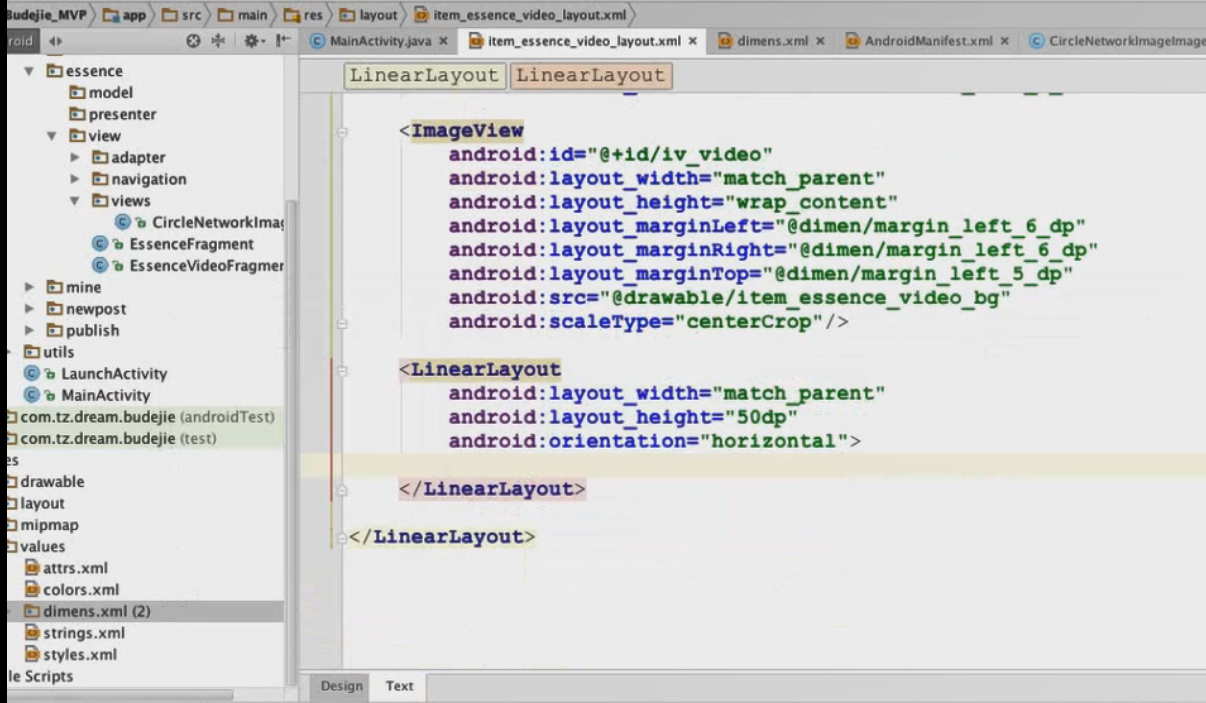Click the fold marker beside the ImageView tag
Viewport: 1206px width, 703px height.
343,131
